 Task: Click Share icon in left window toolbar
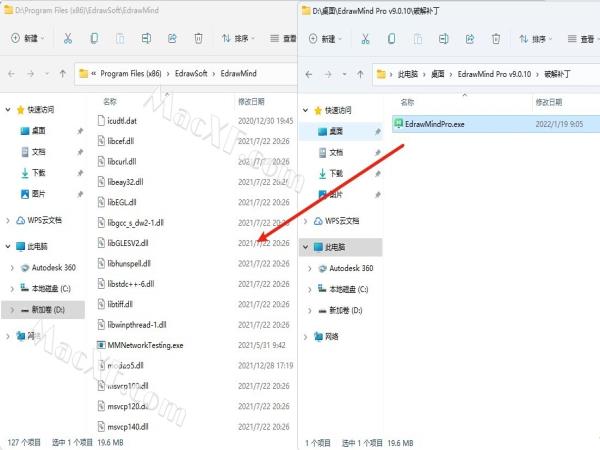[172, 38]
